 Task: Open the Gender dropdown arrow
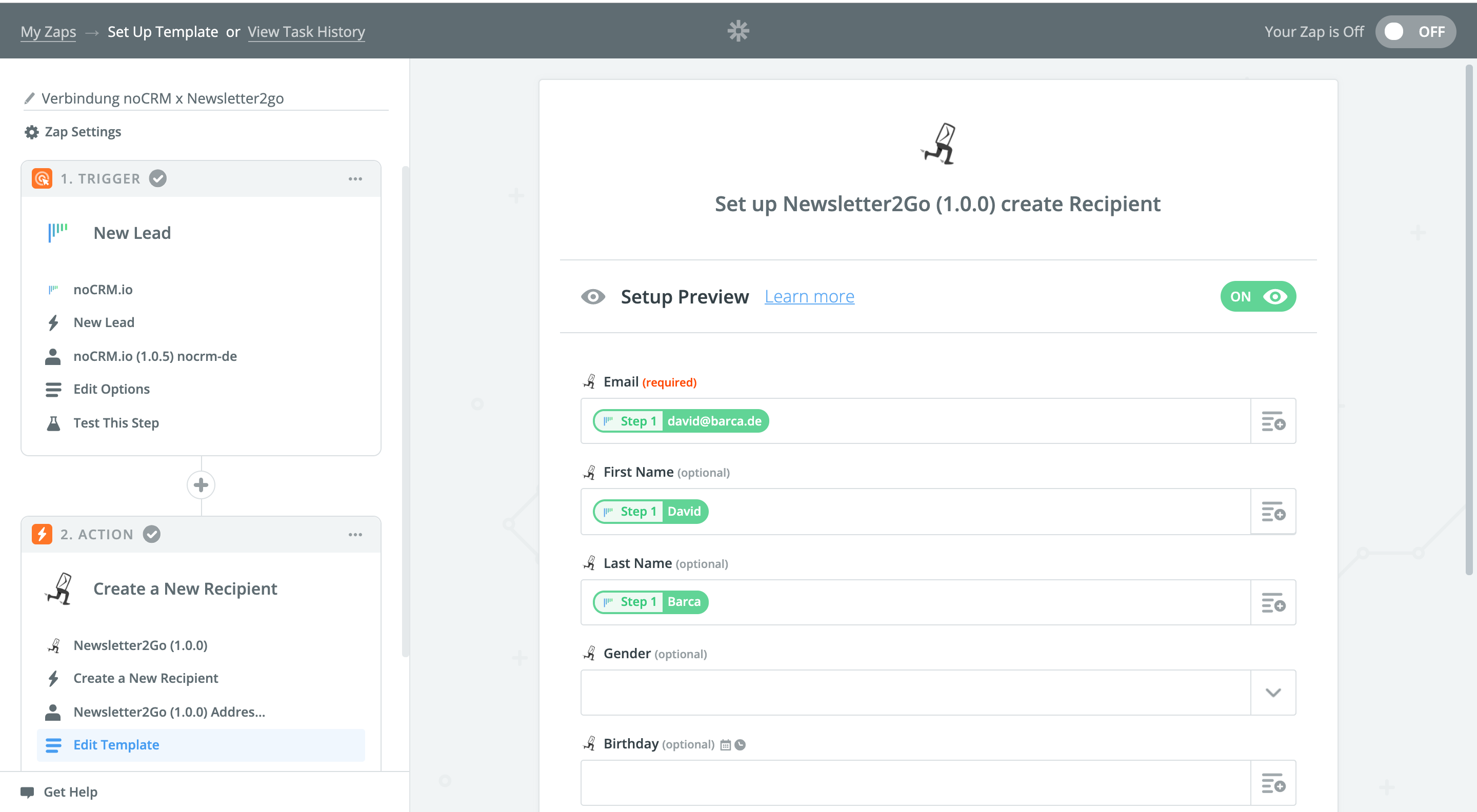click(x=1273, y=692)
